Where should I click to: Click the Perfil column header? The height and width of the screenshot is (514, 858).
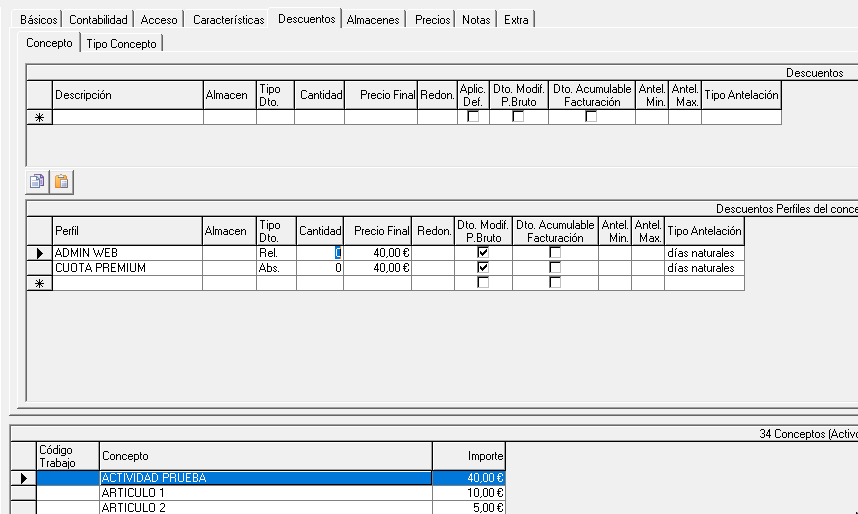pyautogui.click(x=127, y=231)
